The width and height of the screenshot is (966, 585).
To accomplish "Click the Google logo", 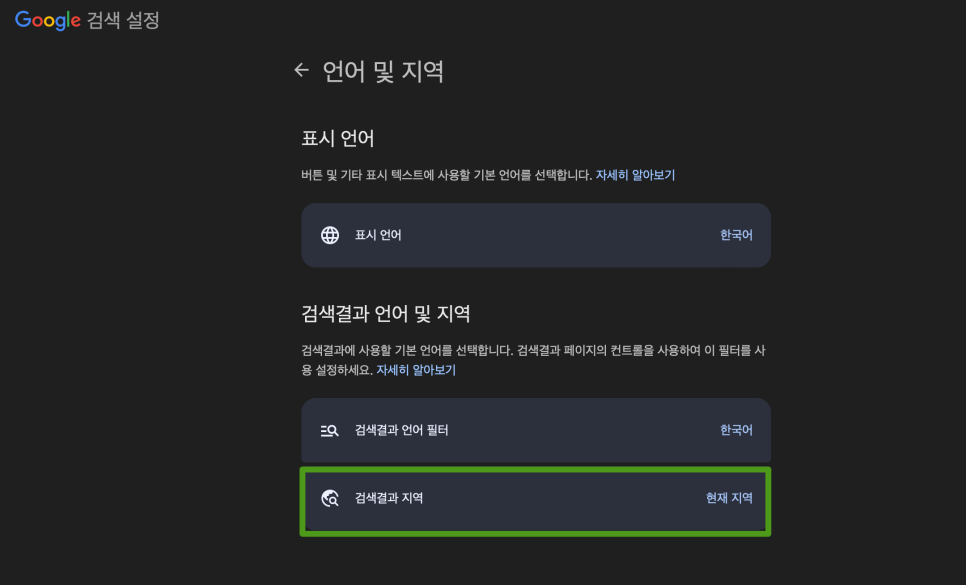I will [47, 20].
